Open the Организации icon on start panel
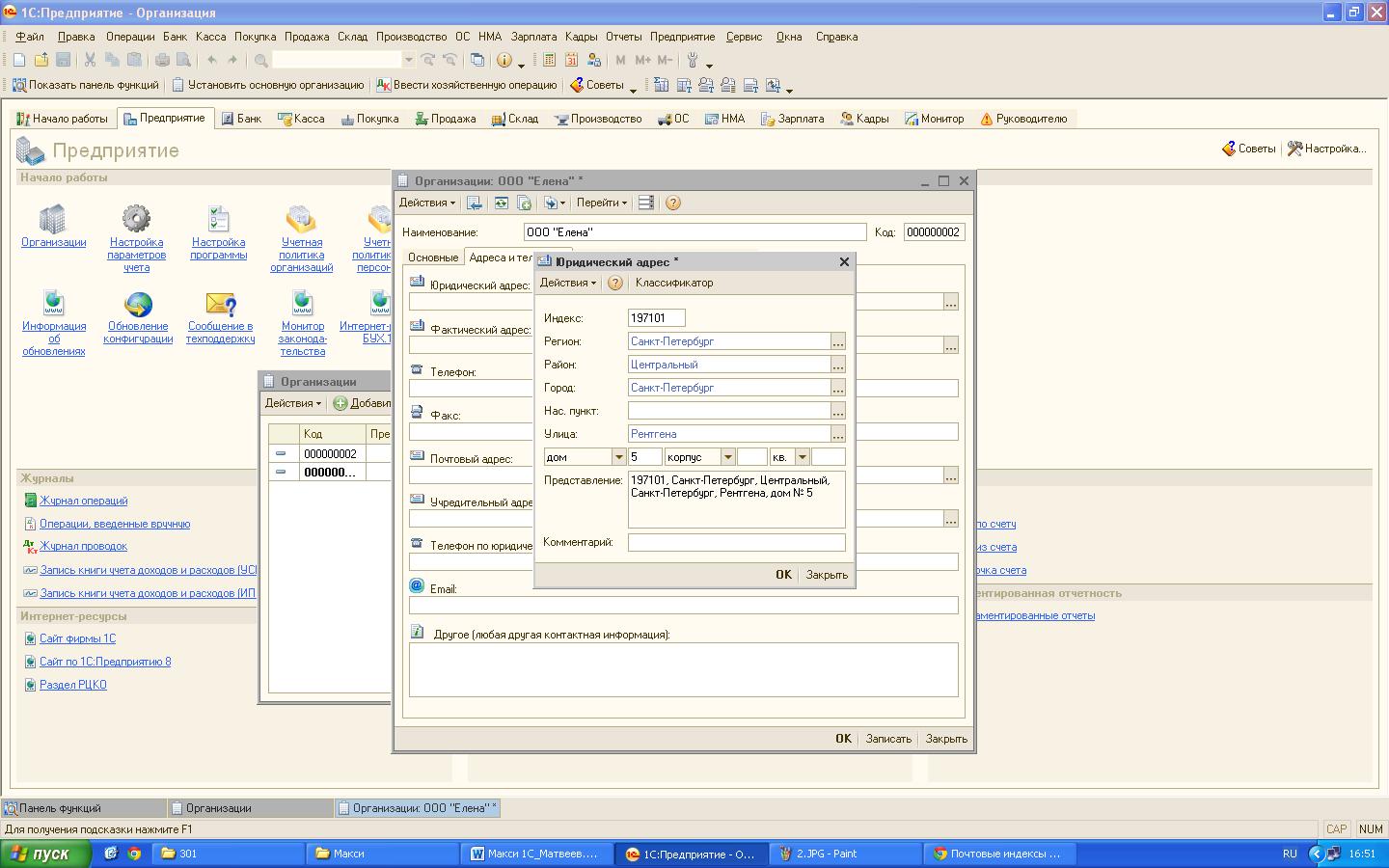 [53, 220]
